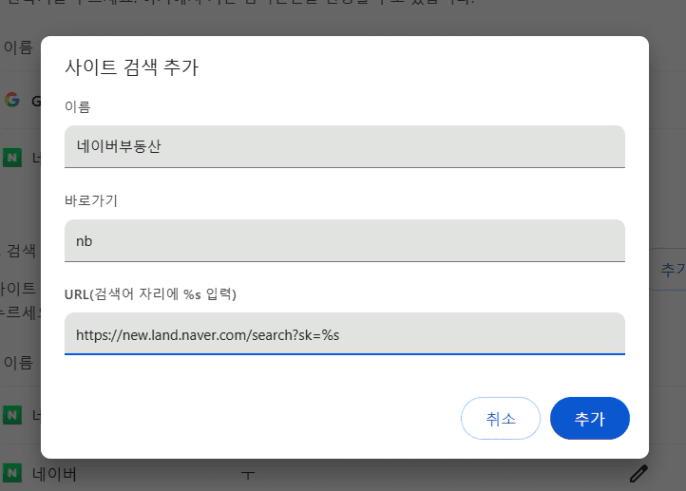Image resolution: width=686 pixels, height=491 pixels.
Task: Click the pencil edit icon for 네이버
Action: [639, 474]
